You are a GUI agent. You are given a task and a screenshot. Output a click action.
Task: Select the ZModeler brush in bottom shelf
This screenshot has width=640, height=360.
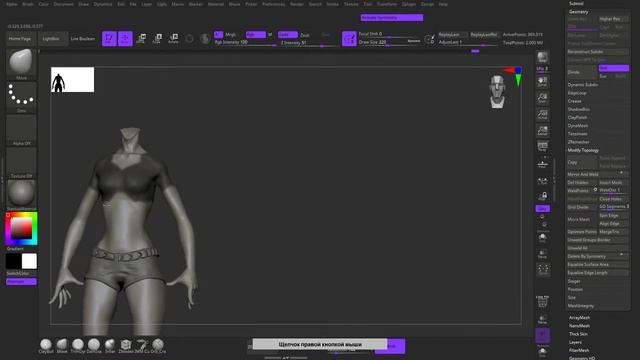click(x=126, y=346)
